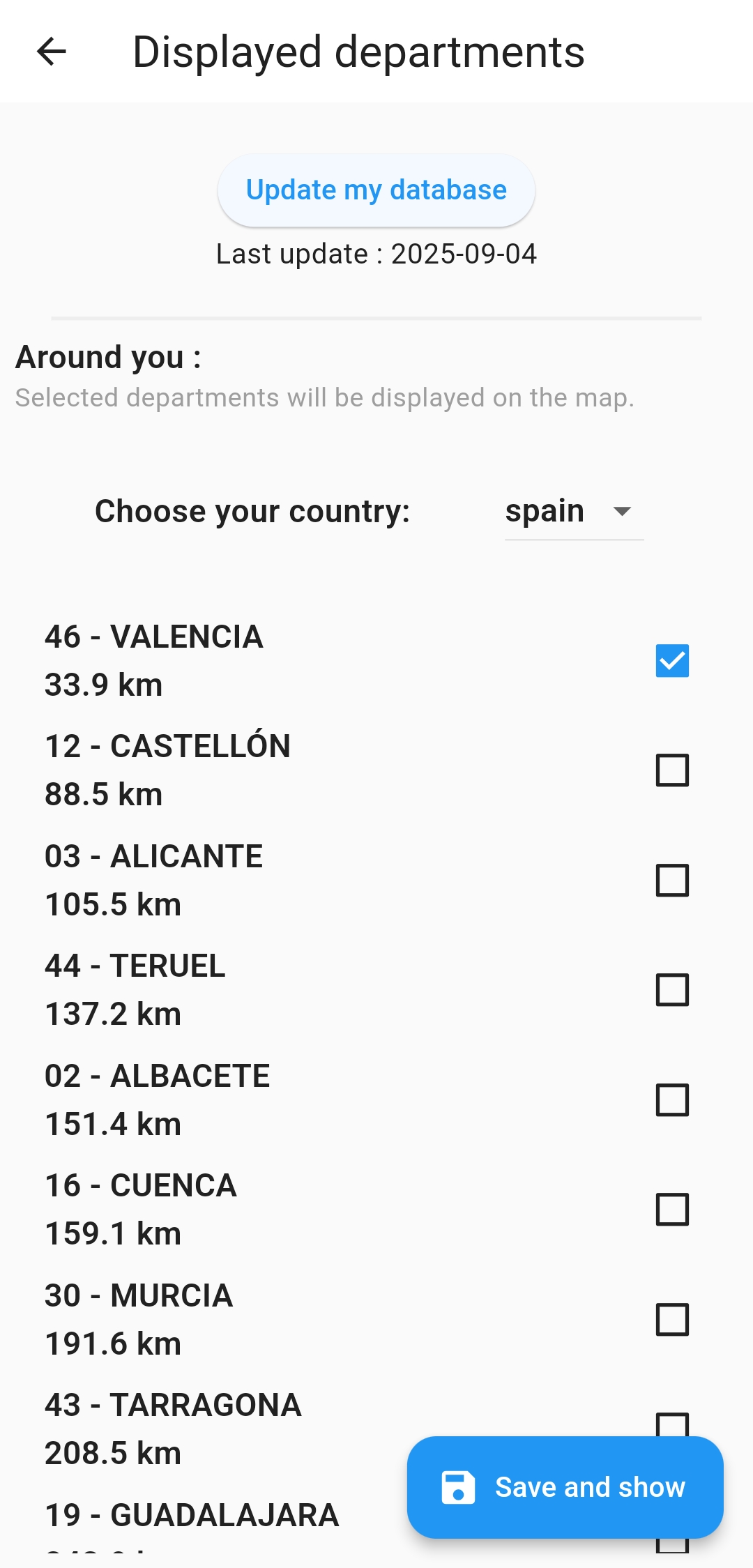This screenshot has height=1568, width=753.
Task: Enable the Castellón department checkbox
Action: 672,770
